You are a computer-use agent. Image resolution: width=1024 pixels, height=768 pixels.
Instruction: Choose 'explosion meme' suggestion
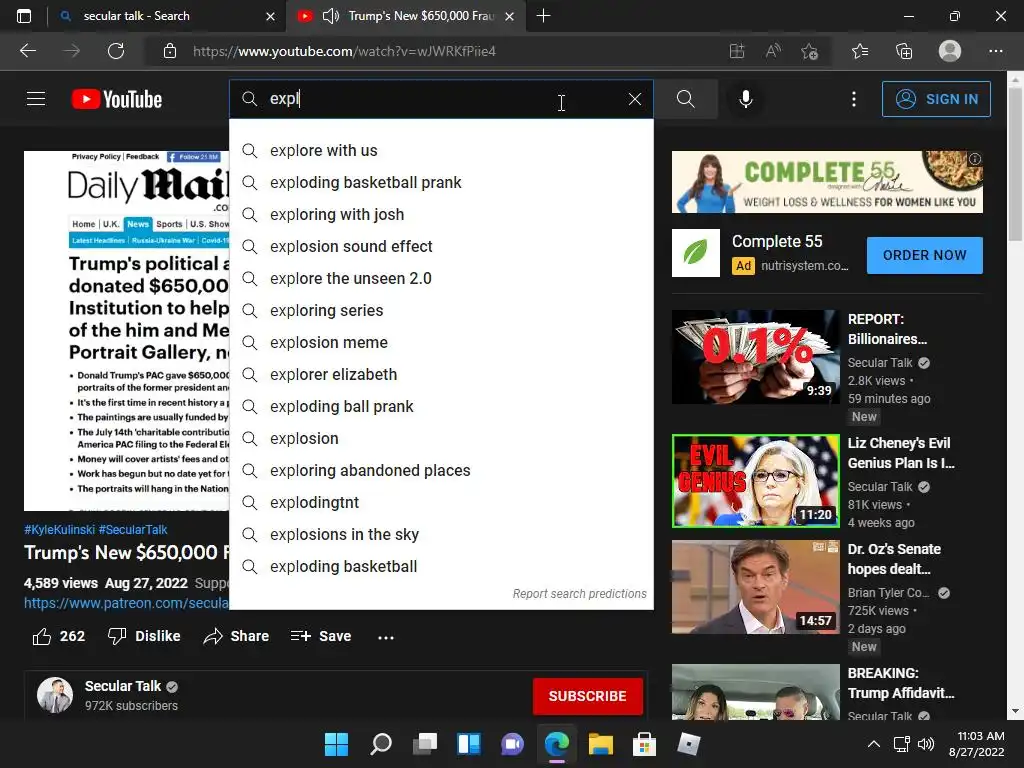[x=441, y=342]
